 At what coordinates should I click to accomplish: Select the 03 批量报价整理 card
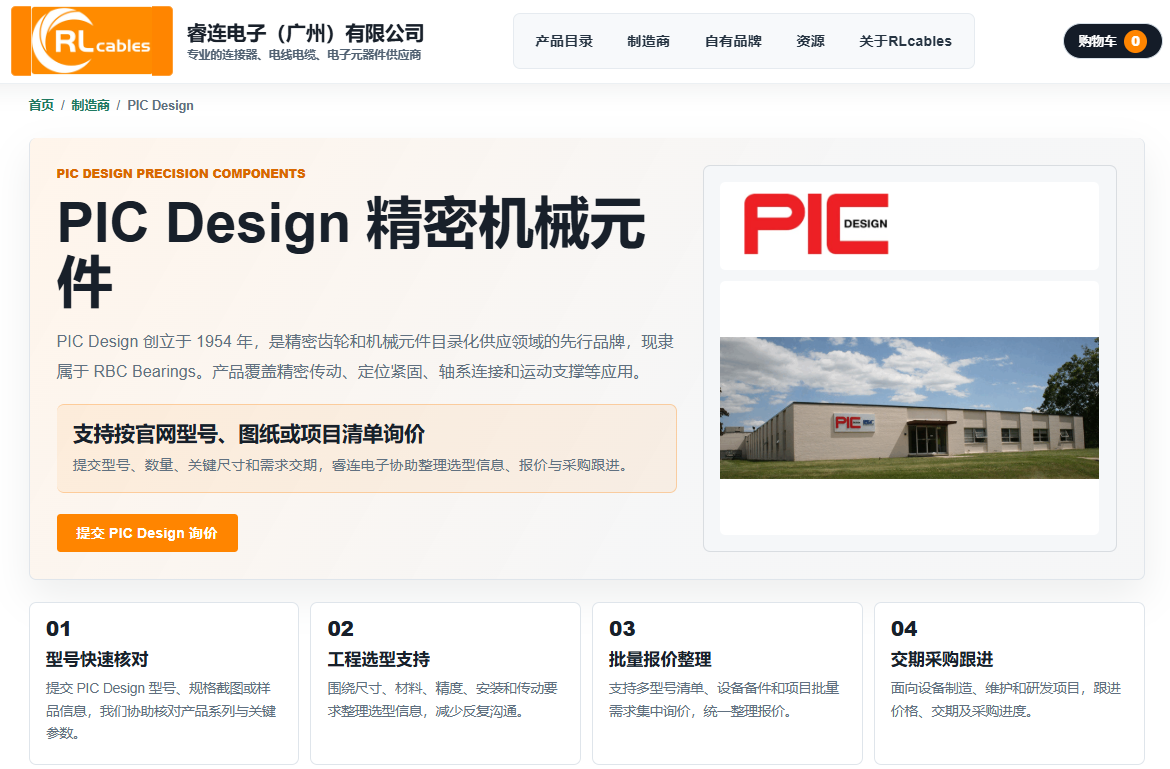coord(727,683)
